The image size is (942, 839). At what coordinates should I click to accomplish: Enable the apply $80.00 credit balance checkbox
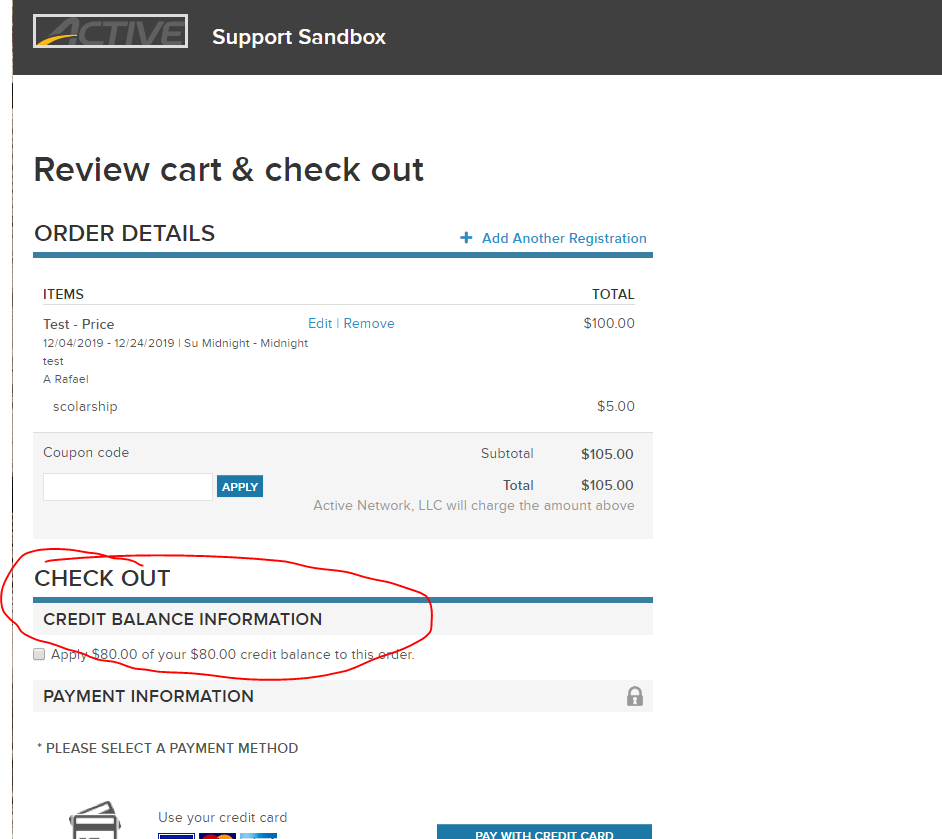coord(38,653)
